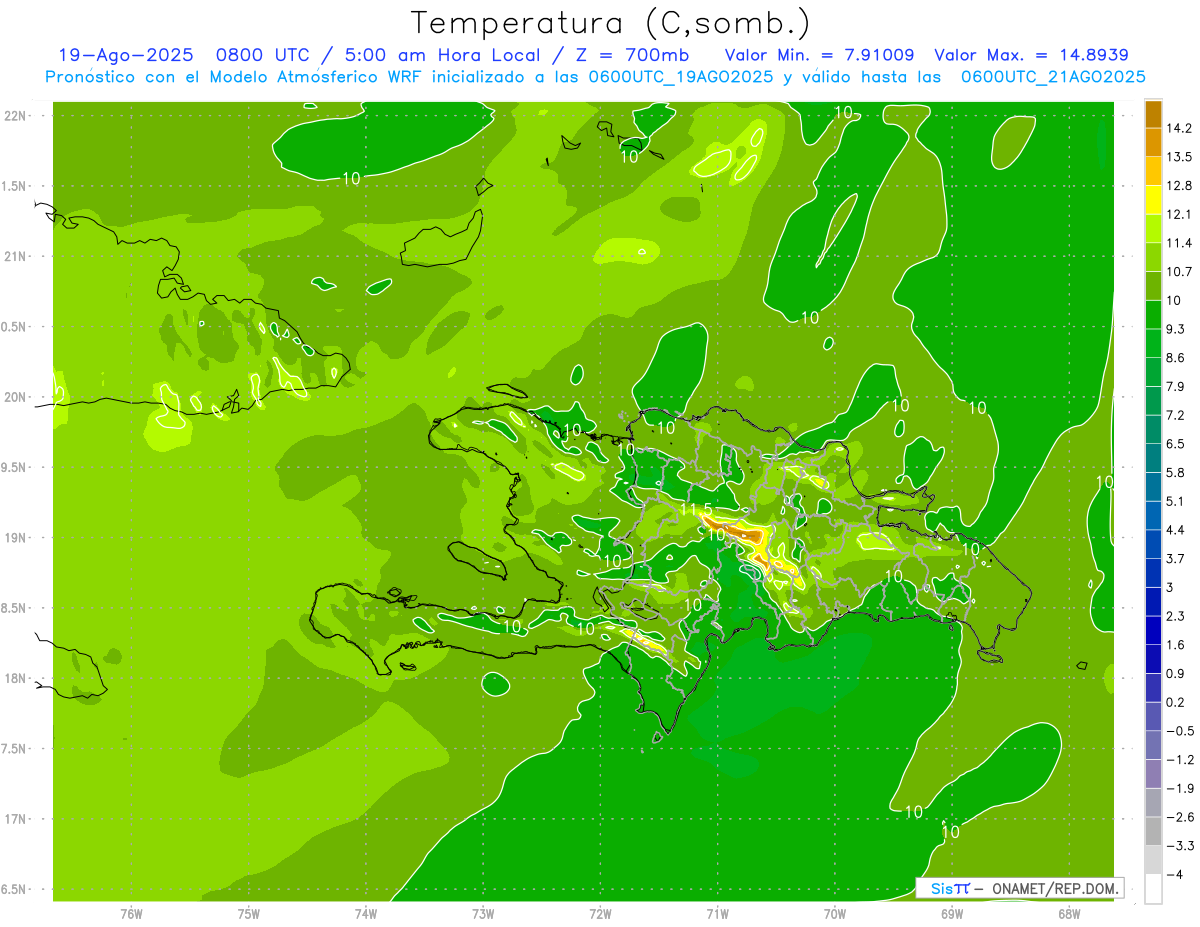Click the "0600UTC_21AGO2025" valid-until timestamp
The height and width of the screenshot is (927, 1200).
click(x=1053, y=77)
